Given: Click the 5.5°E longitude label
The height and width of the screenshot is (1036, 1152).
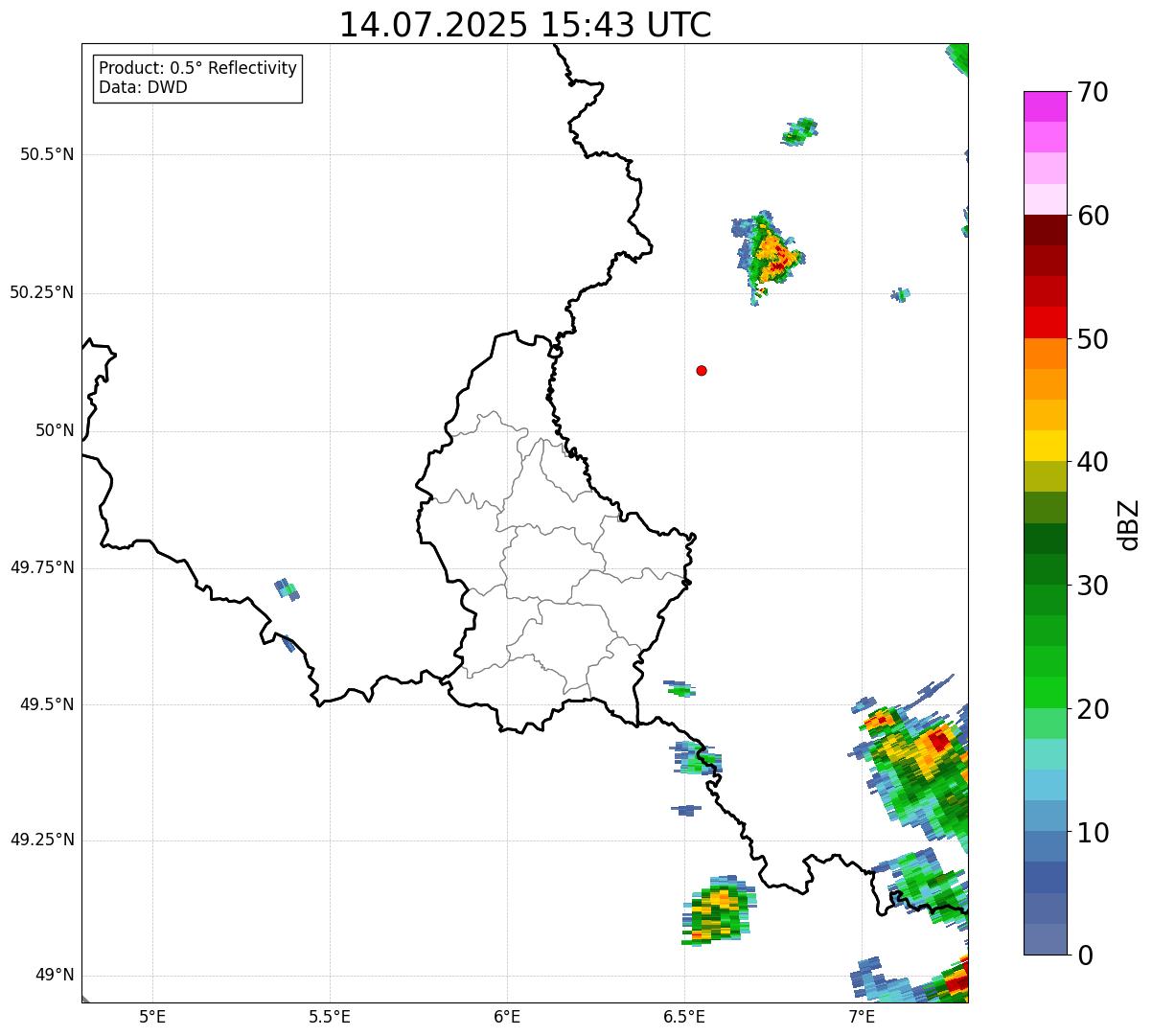Looking at the screenshot, I should click(x=330, y=1016).
